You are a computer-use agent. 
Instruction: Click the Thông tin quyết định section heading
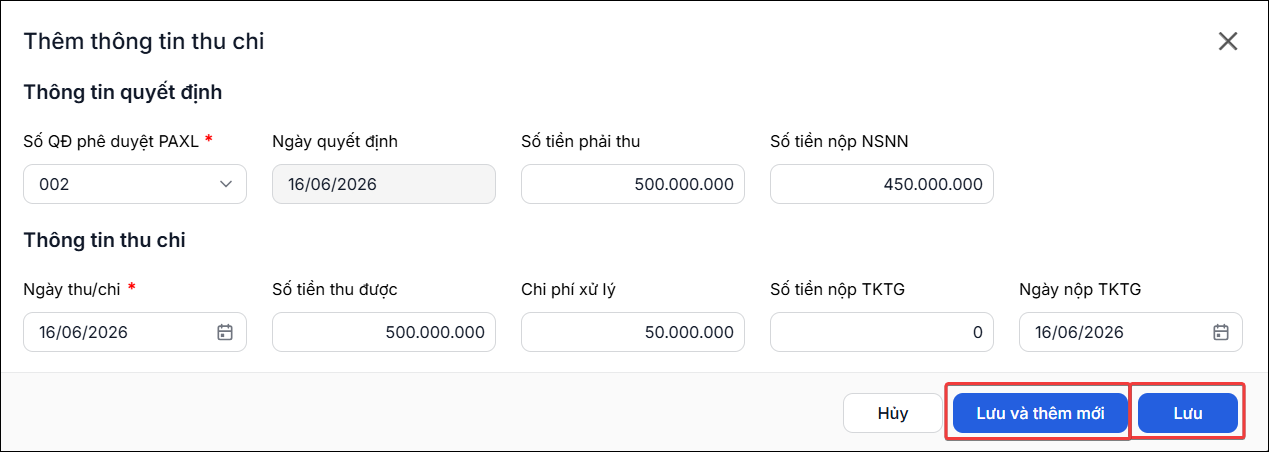[x=122, y=92]
